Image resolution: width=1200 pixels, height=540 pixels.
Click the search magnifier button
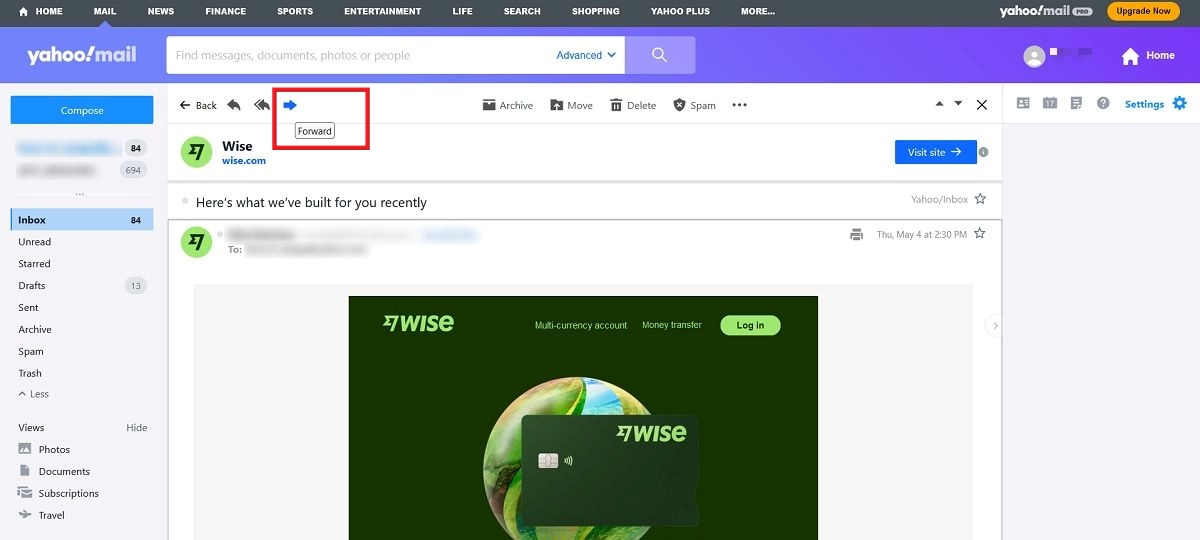pyautogui.click(x=660, y=55)
